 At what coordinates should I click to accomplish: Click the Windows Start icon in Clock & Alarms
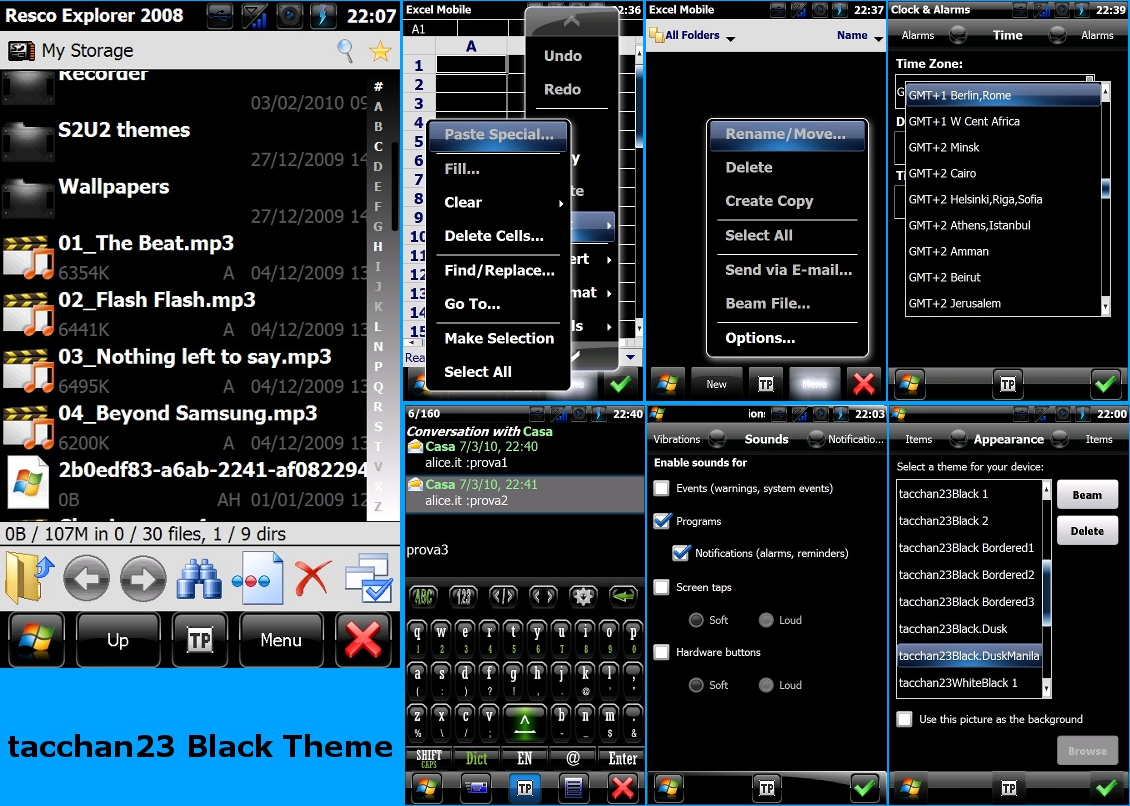coord(909,384)
